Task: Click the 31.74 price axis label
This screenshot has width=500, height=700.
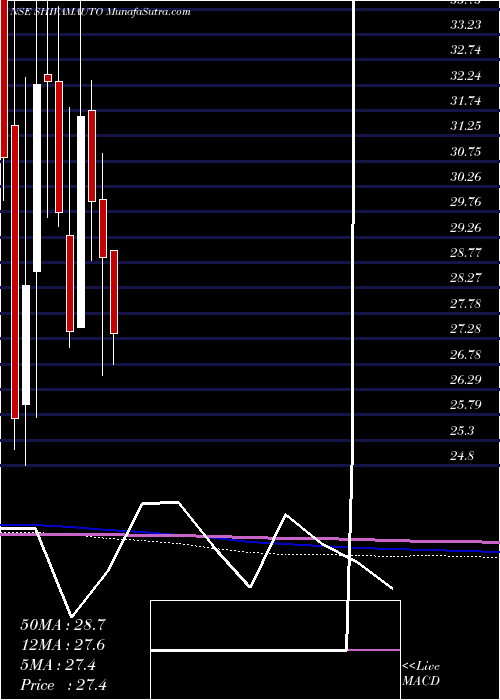Action: 465,101
